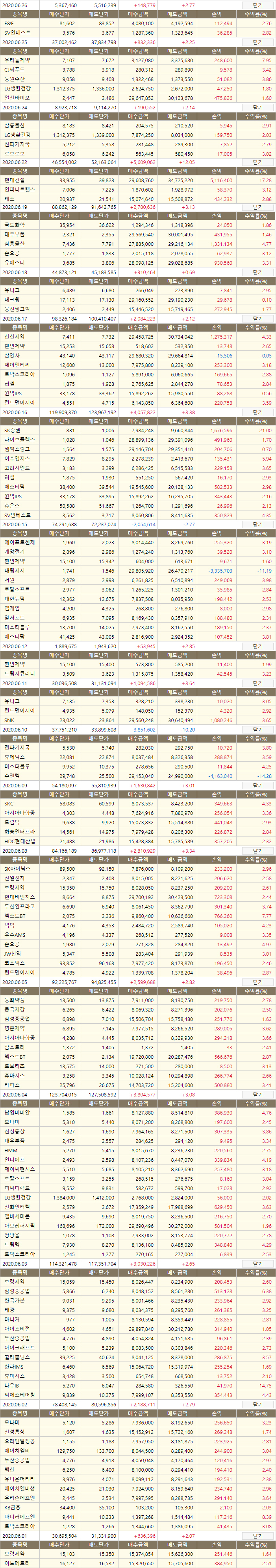Select 닫기 next to date 2020.06.05

point(258,982)
